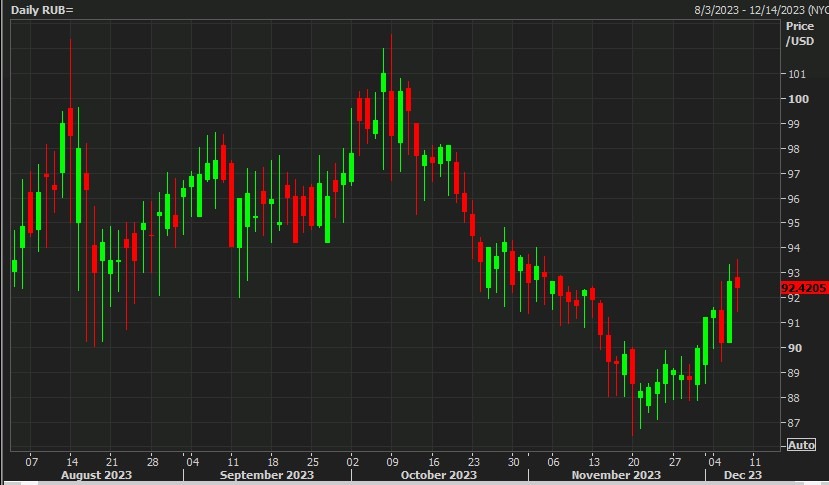
Task: Click the November 2023 month label
Action: tap(617, 476)
